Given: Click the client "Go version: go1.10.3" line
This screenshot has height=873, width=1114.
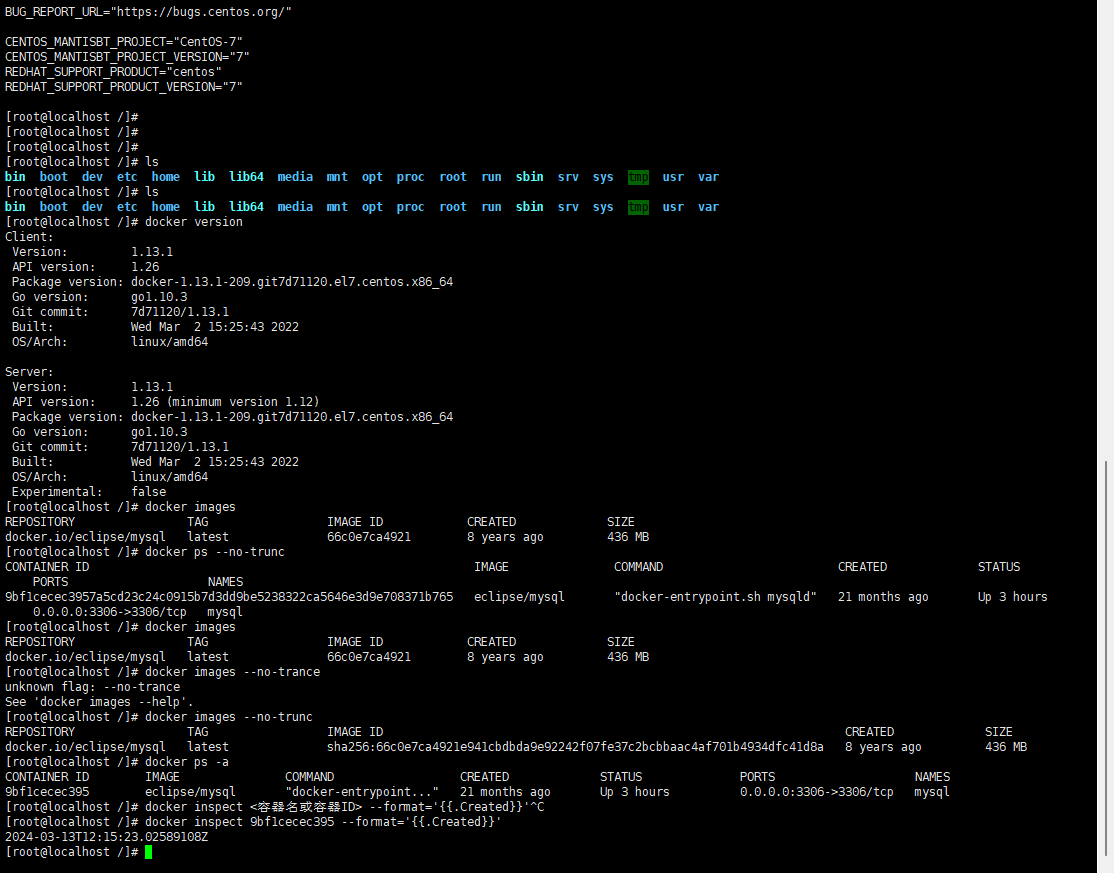Looking at the screenshot, I should [99, 297].
